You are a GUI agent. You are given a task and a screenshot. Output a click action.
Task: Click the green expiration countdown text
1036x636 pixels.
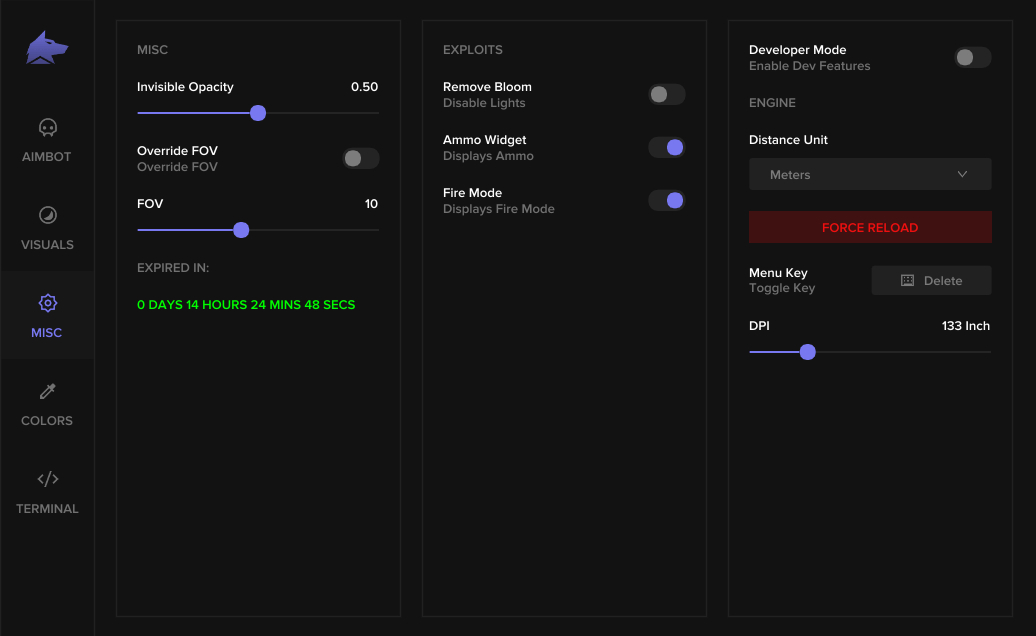click(246, 304)
